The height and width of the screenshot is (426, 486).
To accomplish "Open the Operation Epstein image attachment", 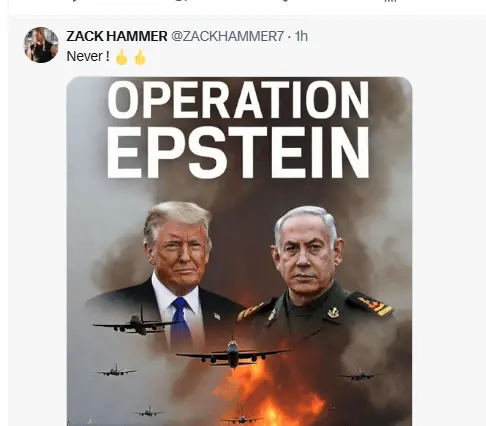I will (239, 251).
